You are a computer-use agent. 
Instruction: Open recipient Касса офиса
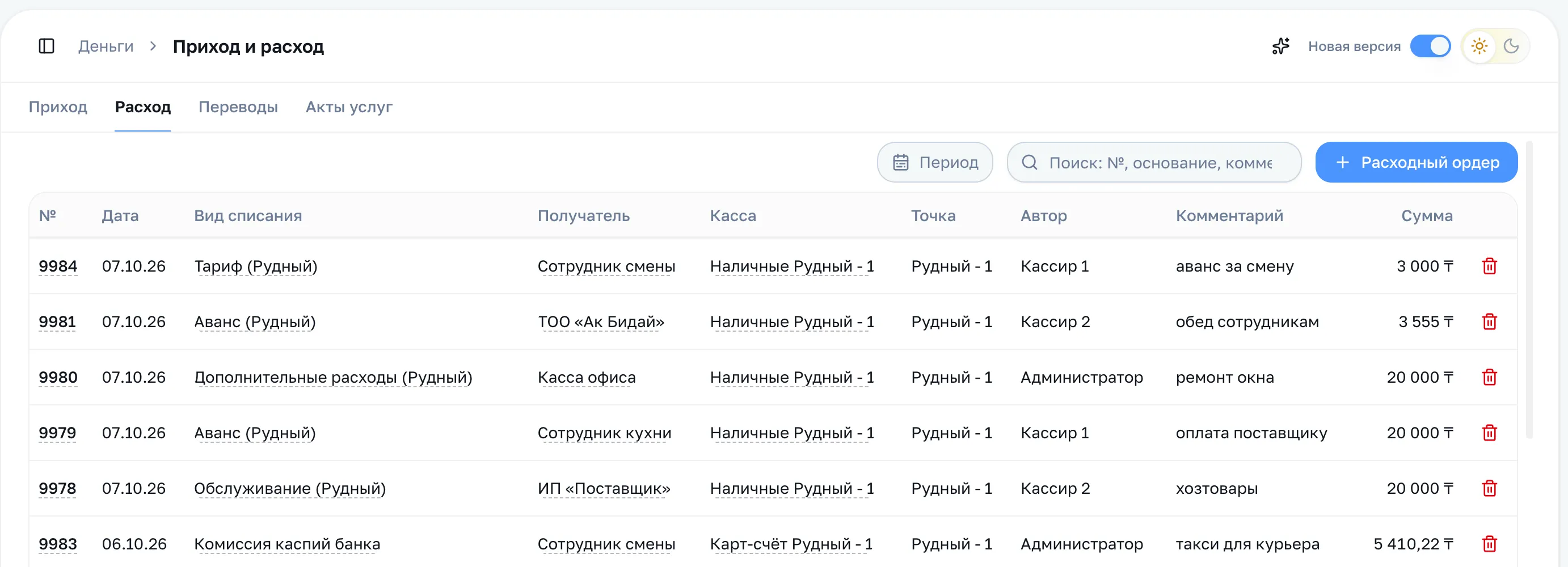click(x=586, y=378)
